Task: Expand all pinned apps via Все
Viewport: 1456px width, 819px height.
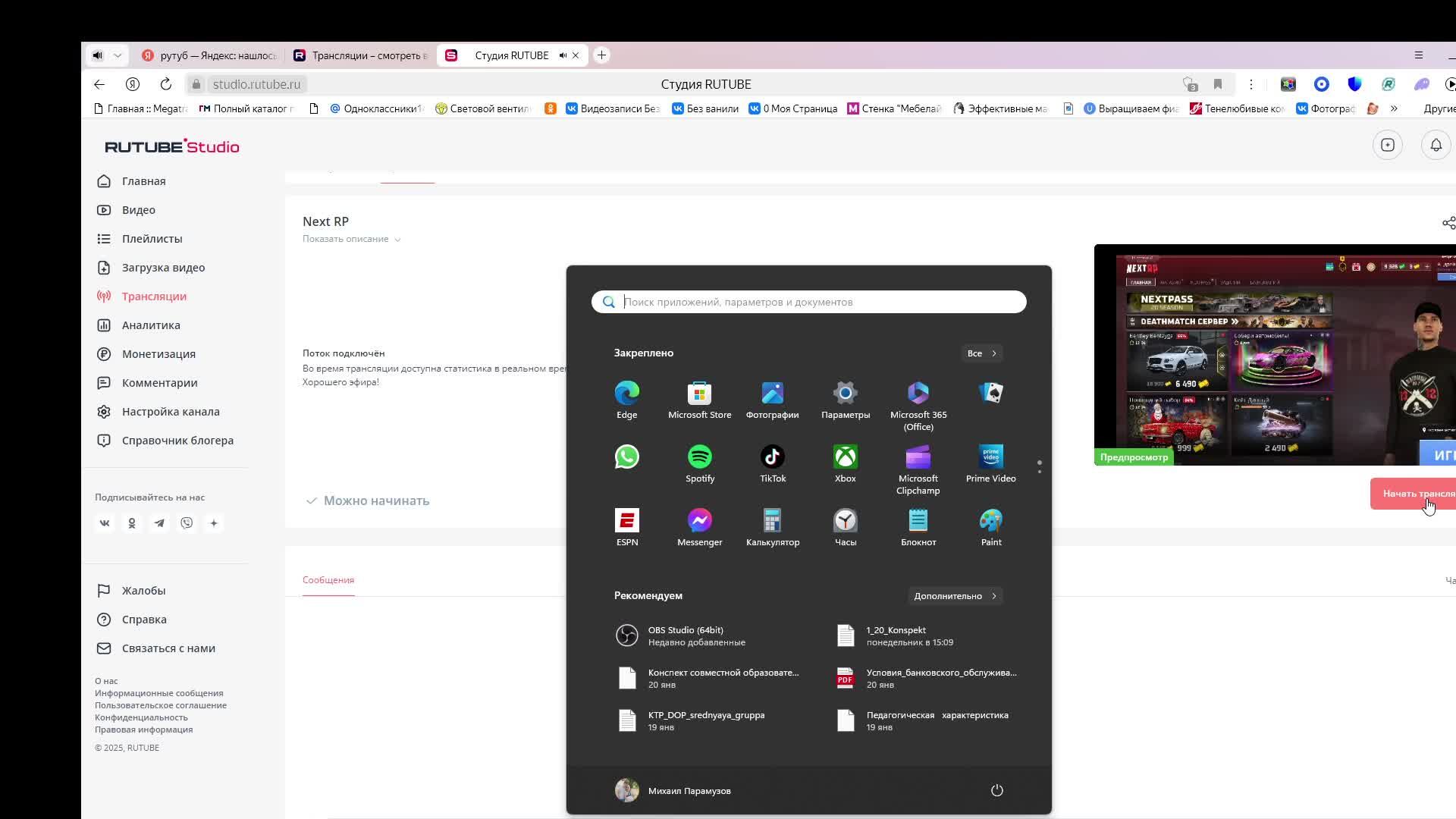Action: point(981,353)
